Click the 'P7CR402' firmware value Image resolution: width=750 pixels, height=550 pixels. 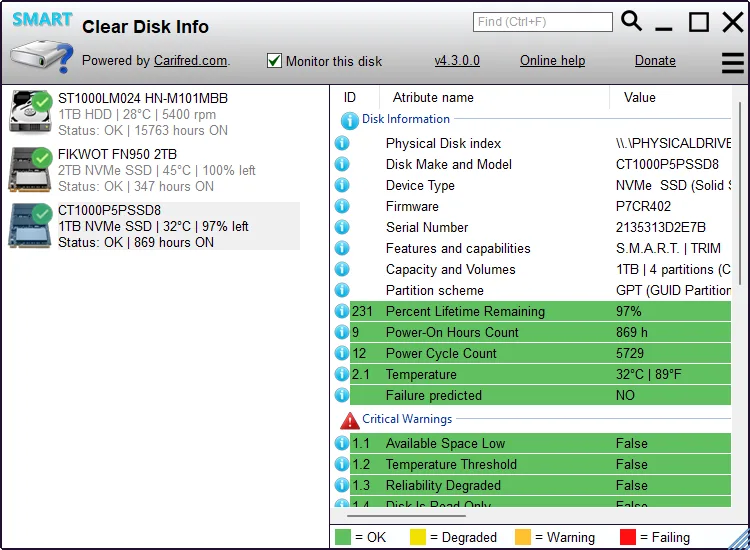pos(643,206)
